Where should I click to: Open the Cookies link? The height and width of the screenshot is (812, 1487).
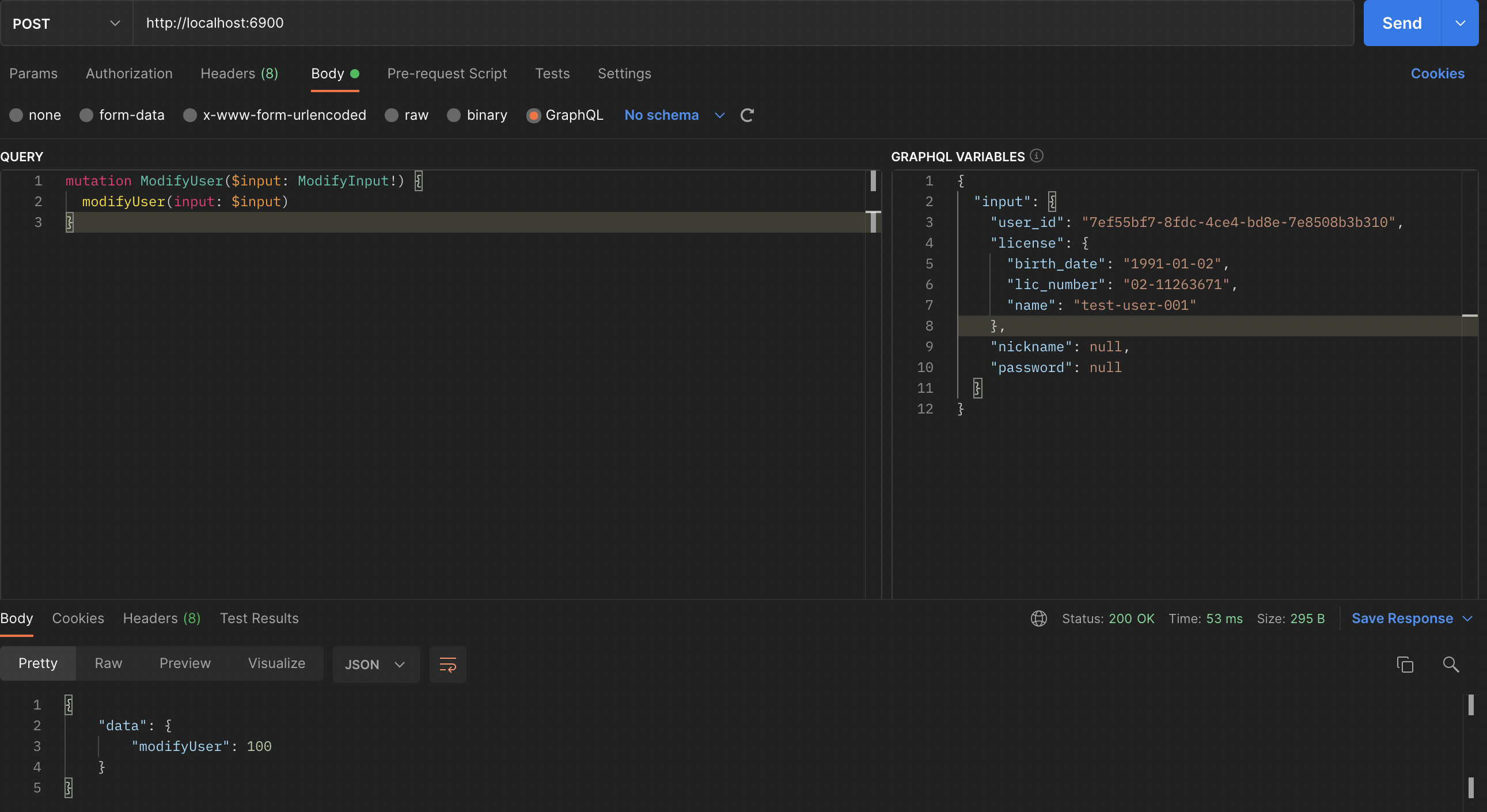tap(1437, 74)
